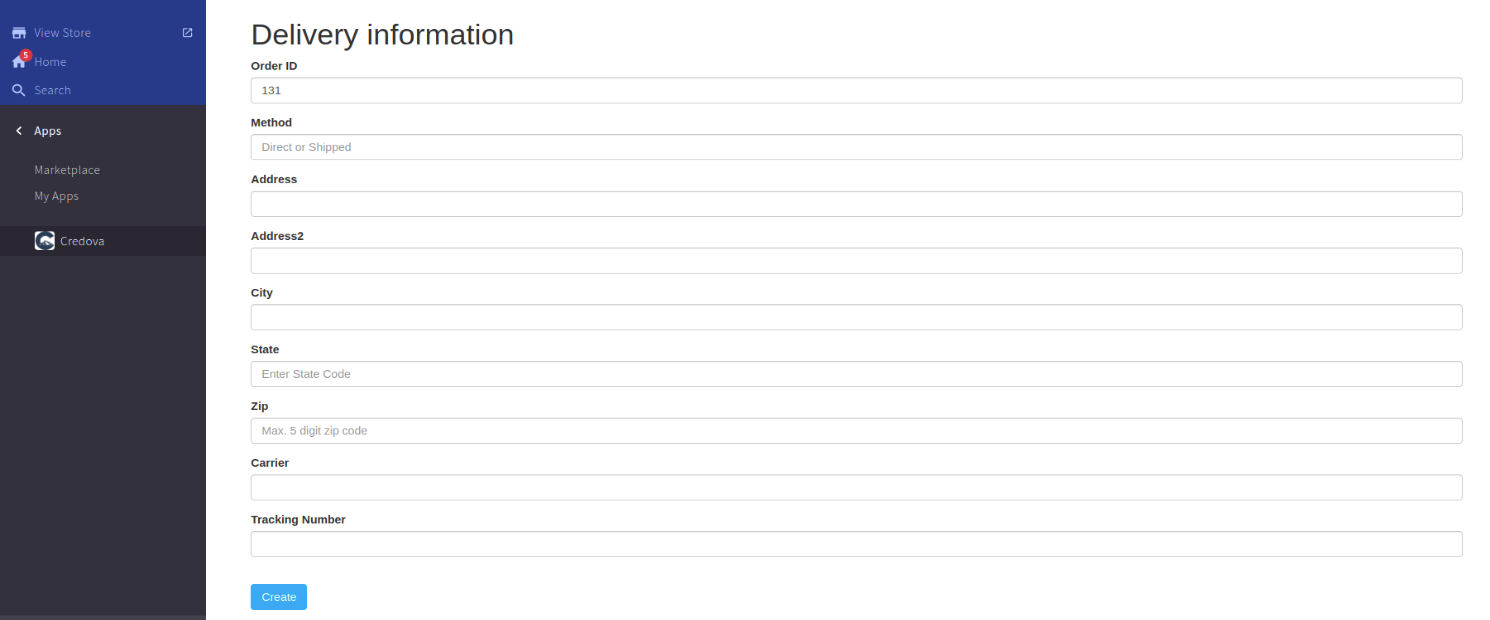Click the City input field
This screenshot has height=620, width=1490.
coord(856,317)
